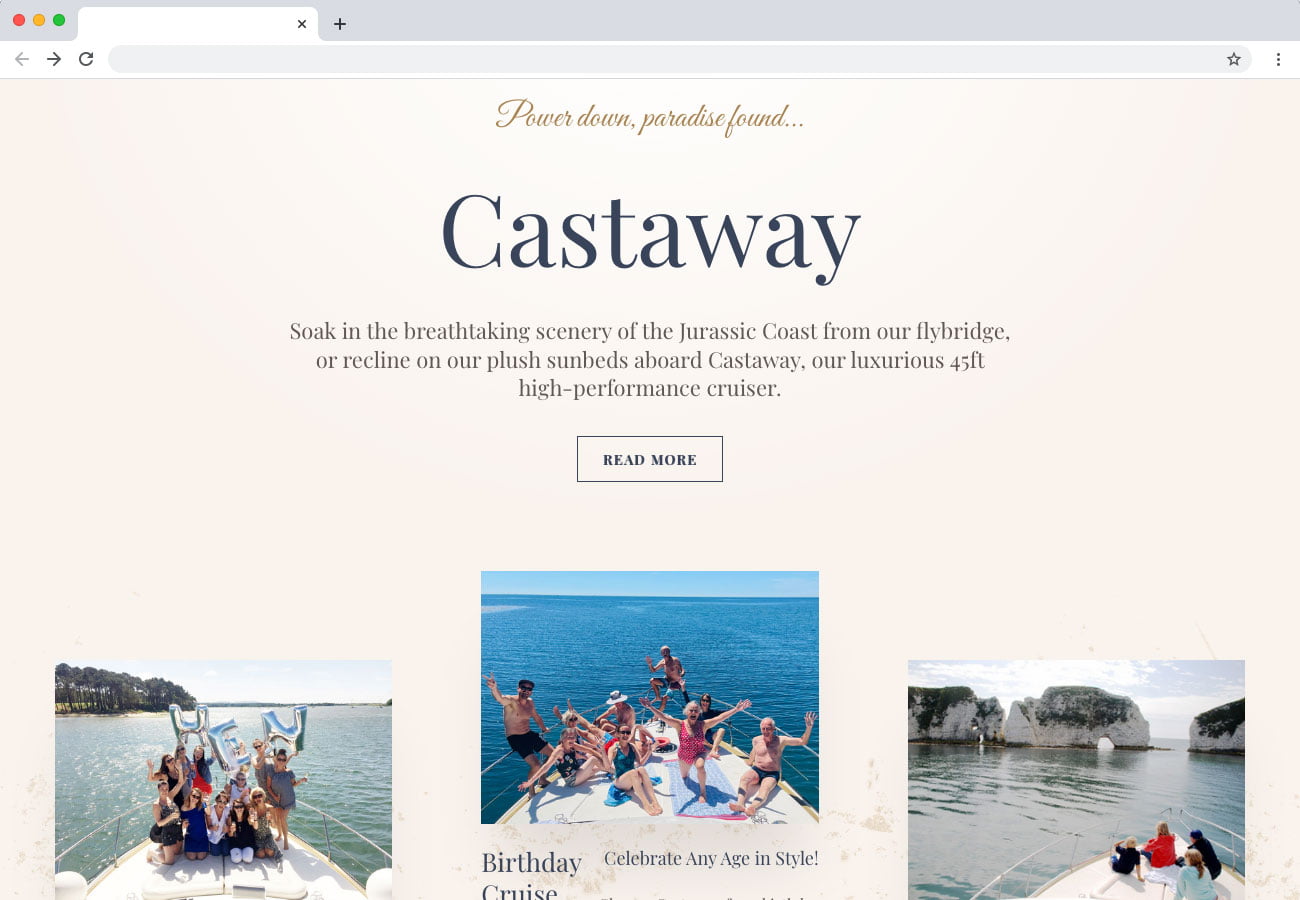Maximize the window with the green button

tap(59, 20)
